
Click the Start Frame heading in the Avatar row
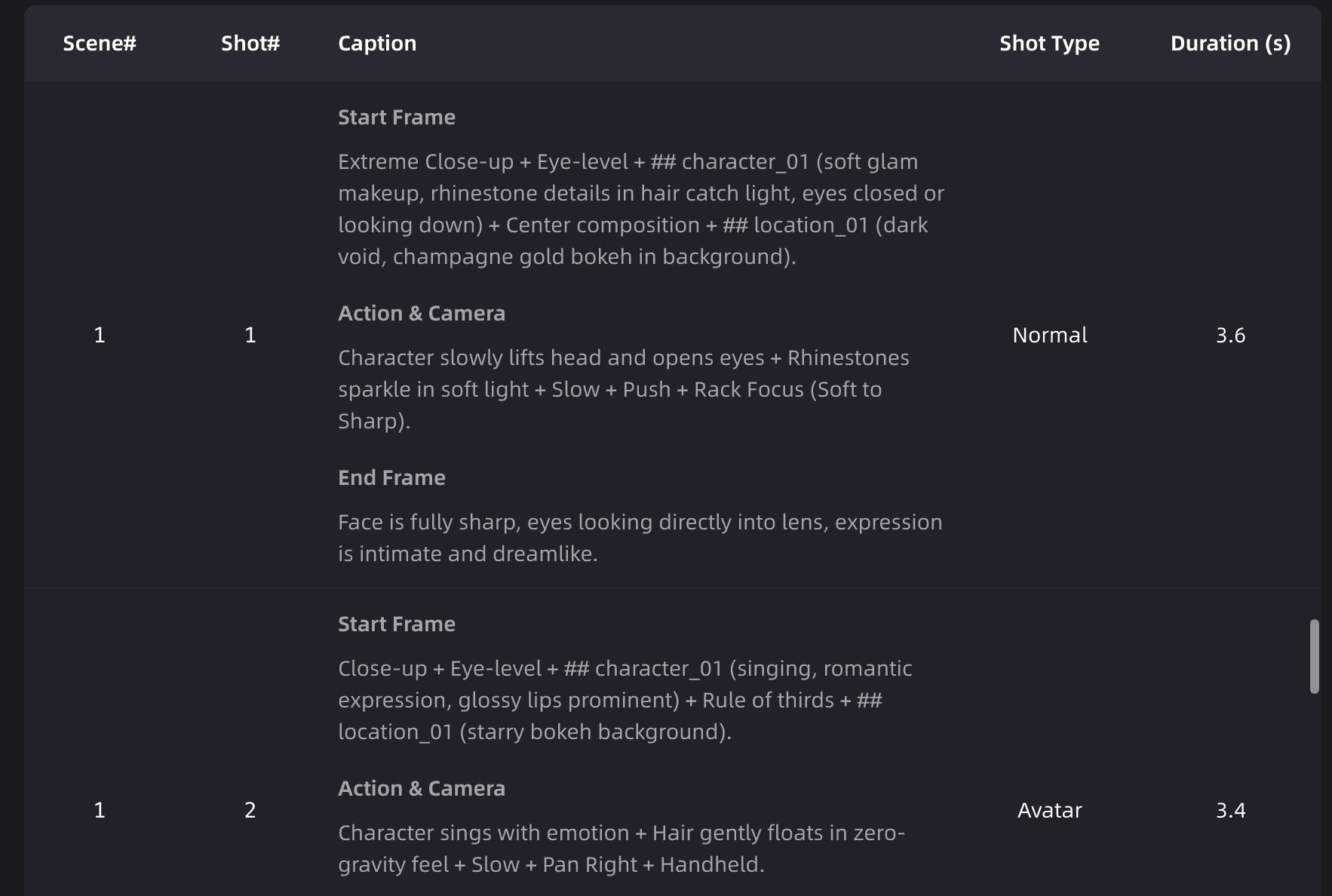[x=397, y=624]
